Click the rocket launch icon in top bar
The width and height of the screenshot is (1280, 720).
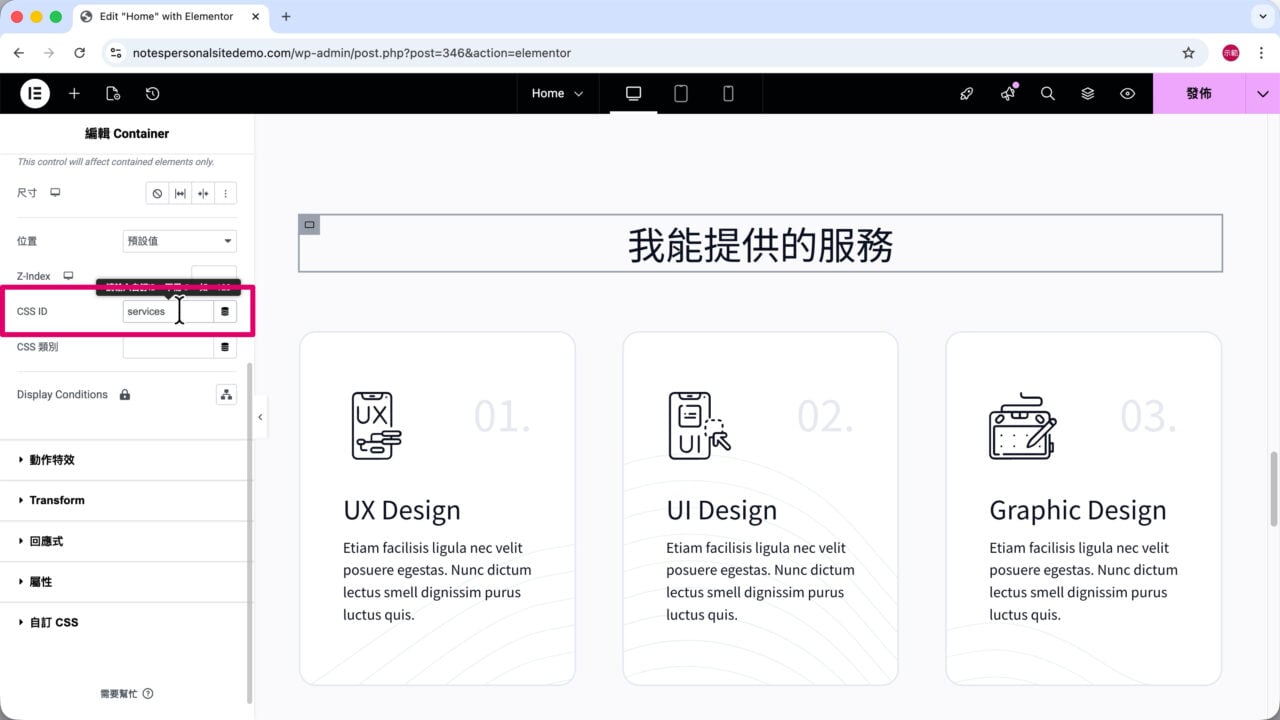966,93
